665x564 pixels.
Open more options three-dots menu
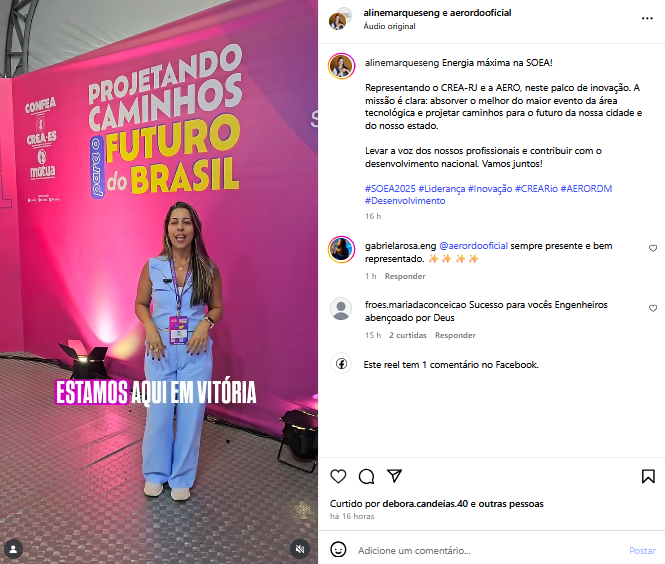click(647, 18)
